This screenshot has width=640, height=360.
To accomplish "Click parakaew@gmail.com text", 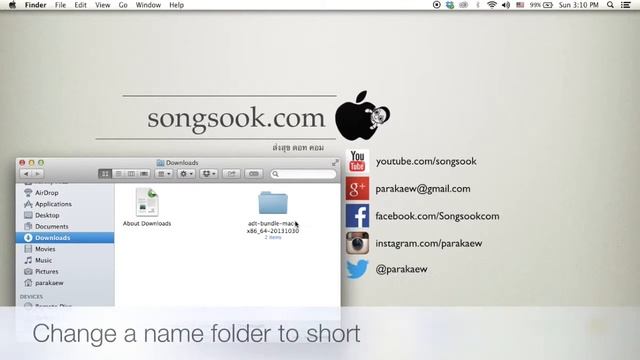I will pos(423,189).
